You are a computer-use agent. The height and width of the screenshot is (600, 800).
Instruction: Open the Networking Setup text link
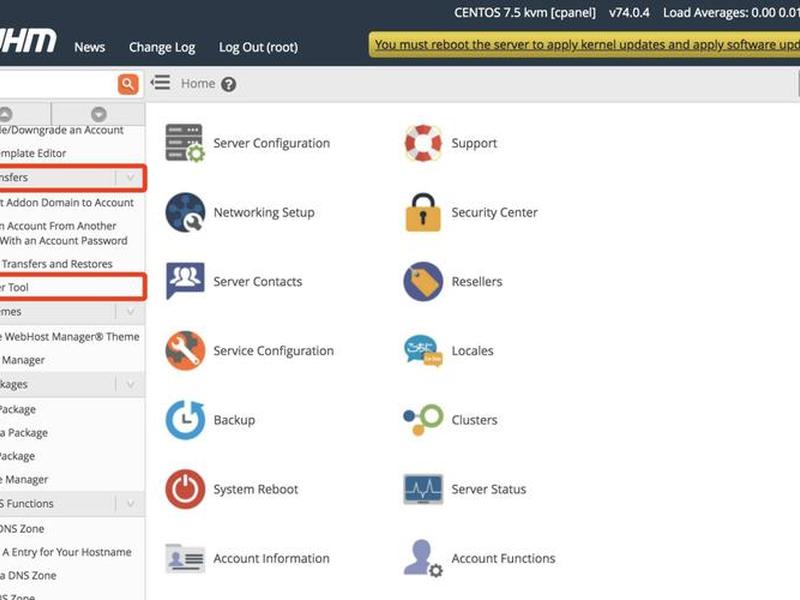[x=264, y=212]
